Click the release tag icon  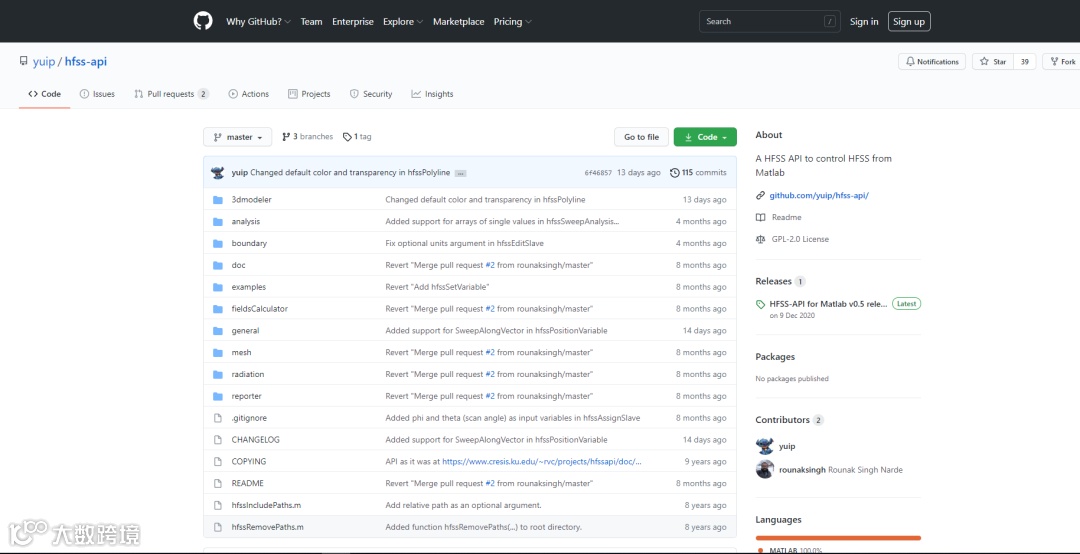pos(760,304)
